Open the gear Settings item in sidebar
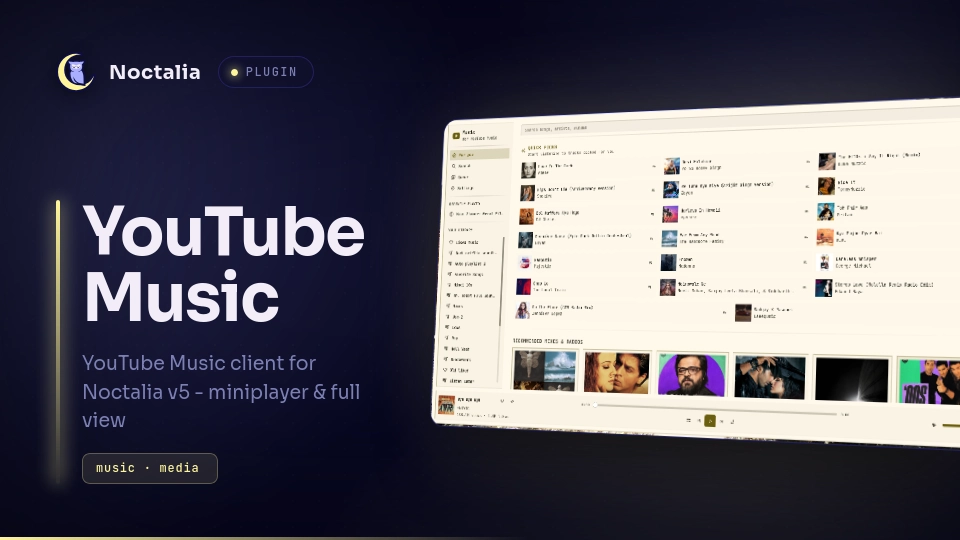 [478, 188]
